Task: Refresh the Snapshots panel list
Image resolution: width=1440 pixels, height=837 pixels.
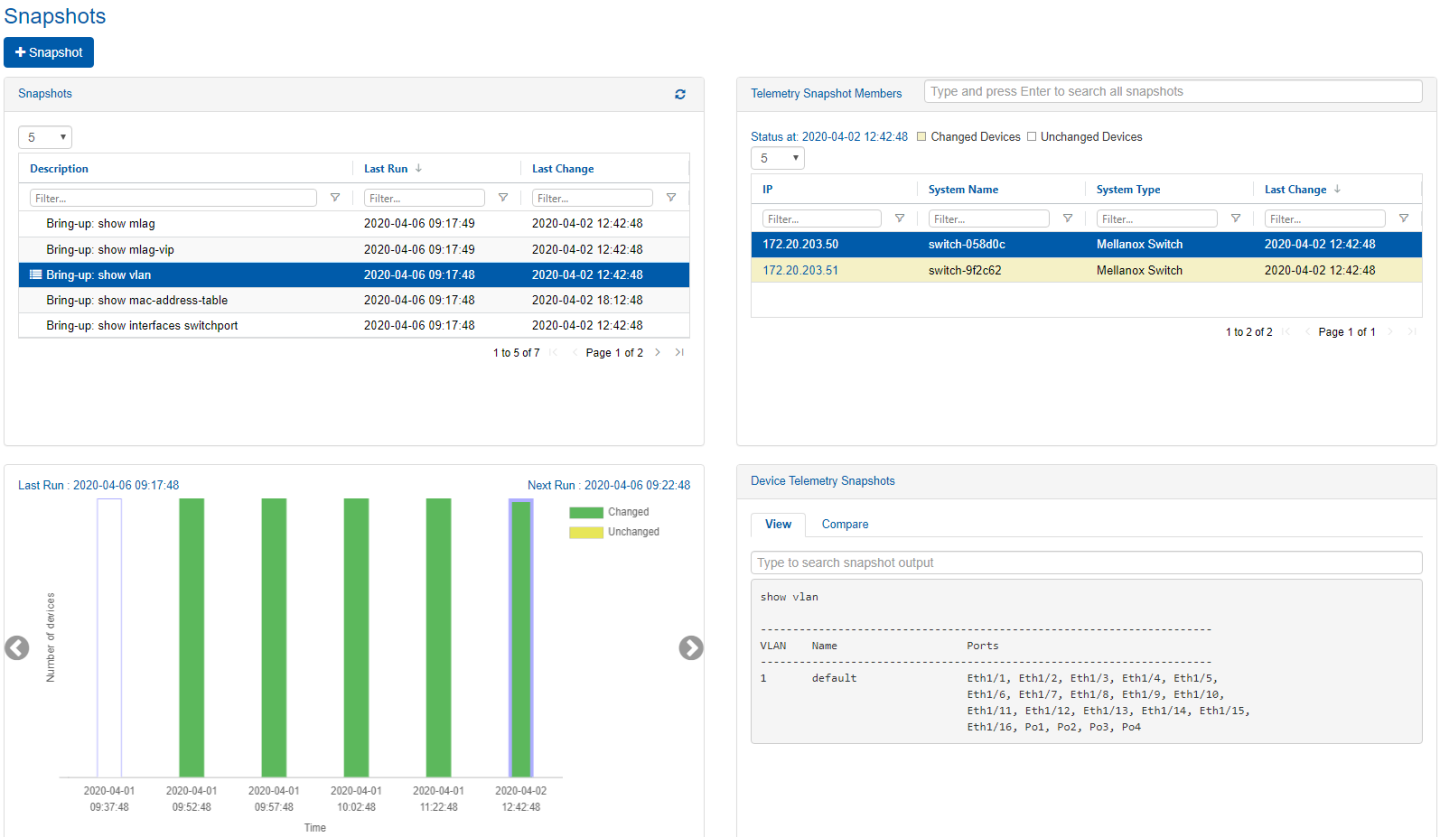Action: pos(680,94)
